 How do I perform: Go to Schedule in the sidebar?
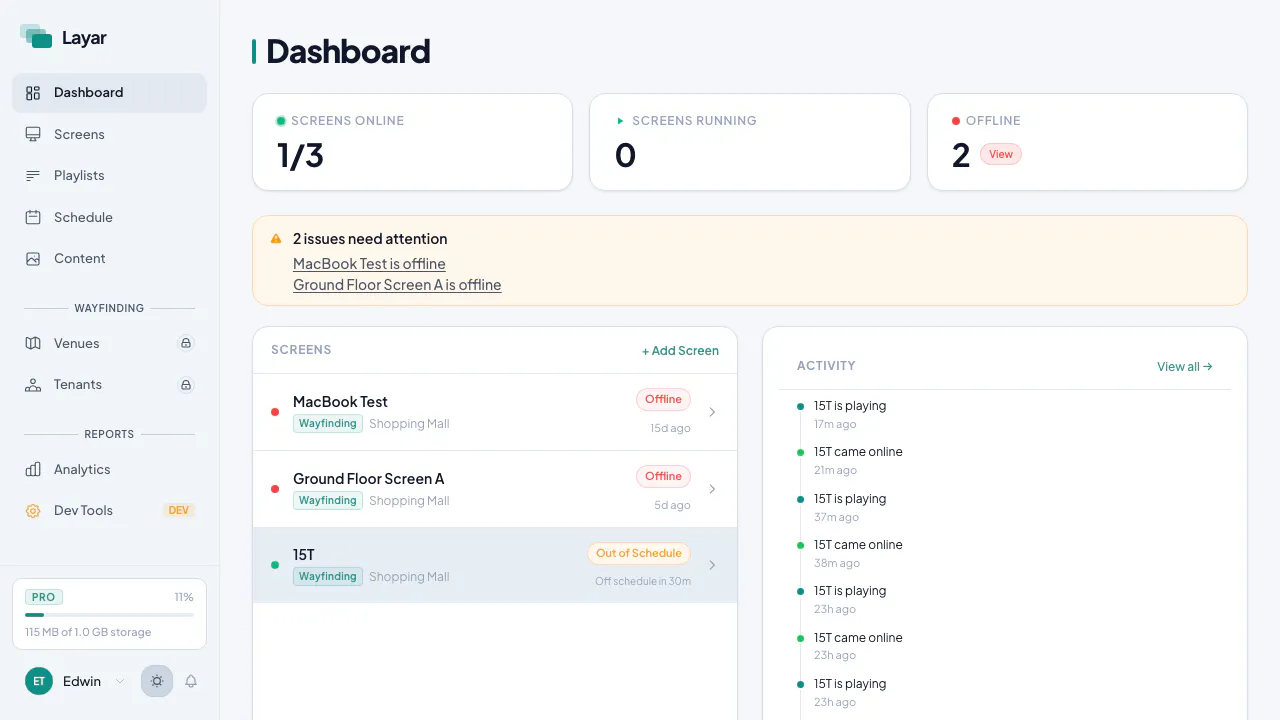pos(109,217)
